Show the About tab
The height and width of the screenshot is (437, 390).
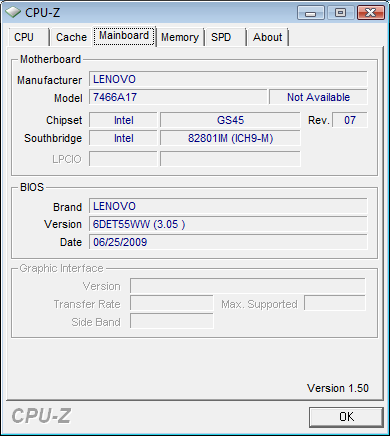(x=268, y=37)
